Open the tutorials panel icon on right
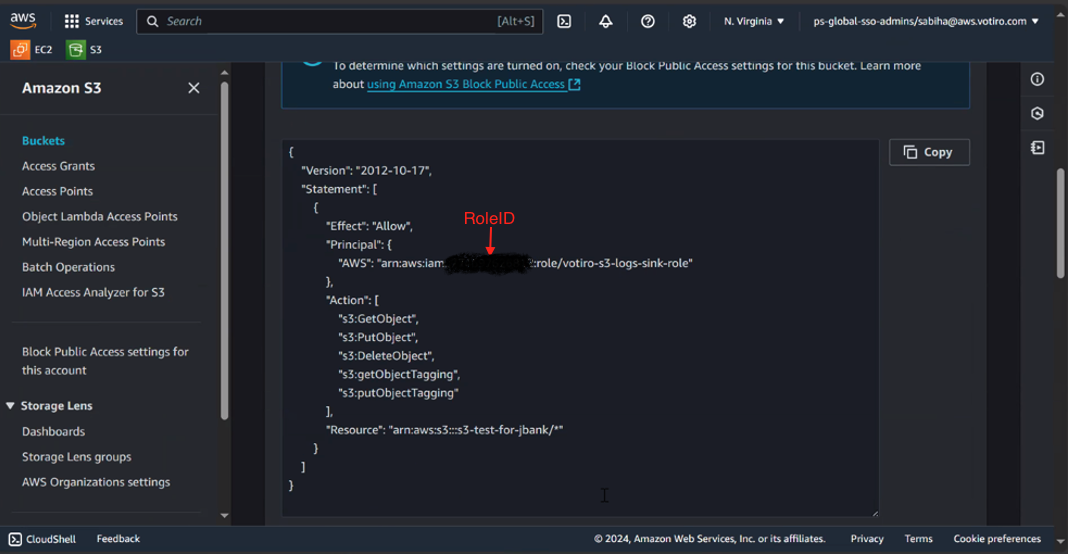The image size is (1068, 554). pos(1037,147)
